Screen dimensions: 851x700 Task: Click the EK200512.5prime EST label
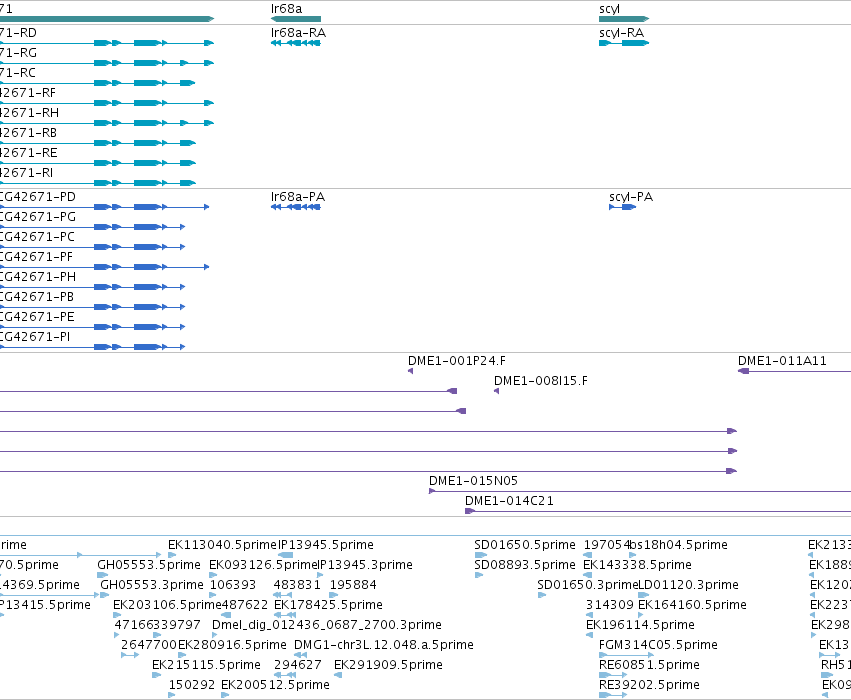pyautogui.click(x=275, y=685)
